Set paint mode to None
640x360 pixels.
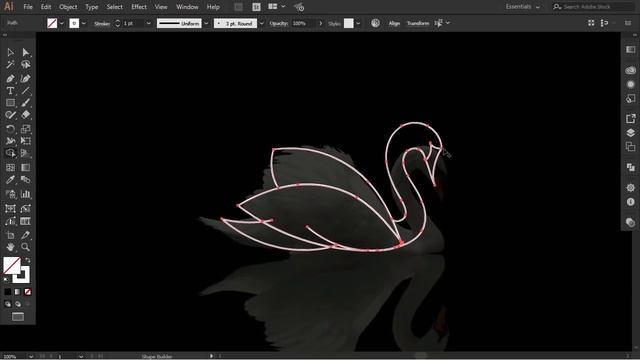tap(28, 292)
